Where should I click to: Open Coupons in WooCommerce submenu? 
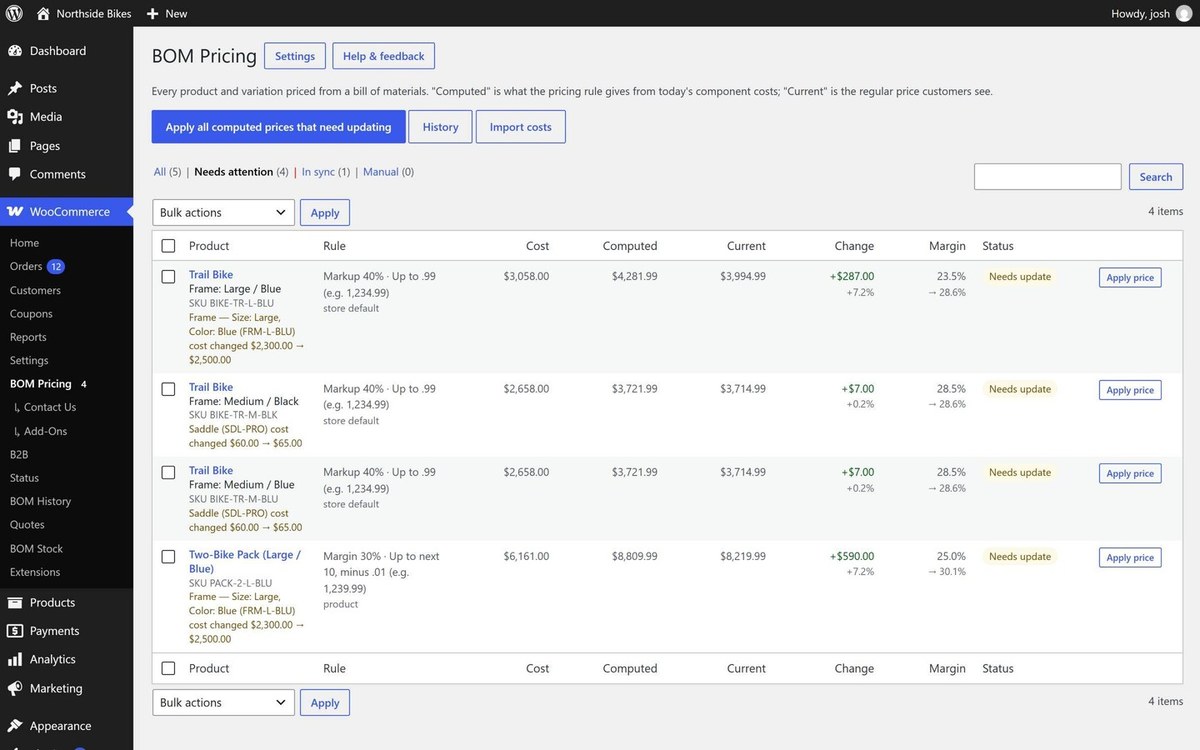31,314
